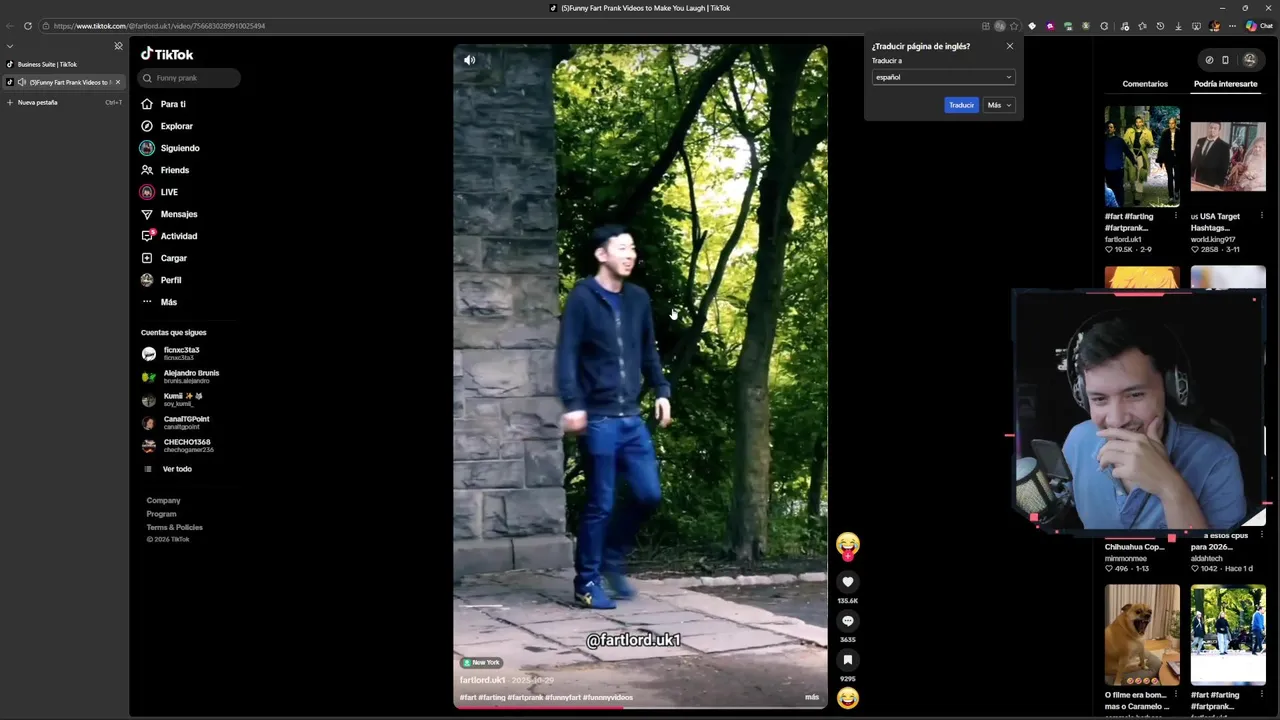The image size is (1280, 720).
Task: Open the Más dropdown in translate popup
Action: click(x=1000, y=105)
